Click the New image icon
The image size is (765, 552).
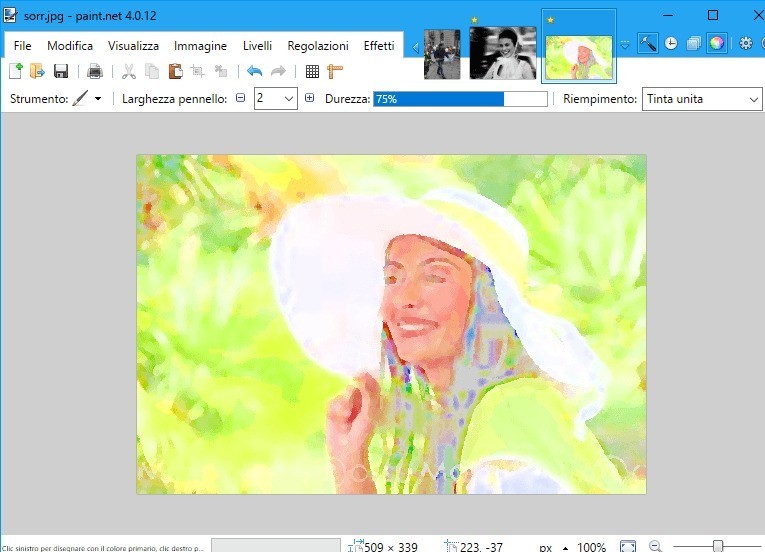click(15, 71)
